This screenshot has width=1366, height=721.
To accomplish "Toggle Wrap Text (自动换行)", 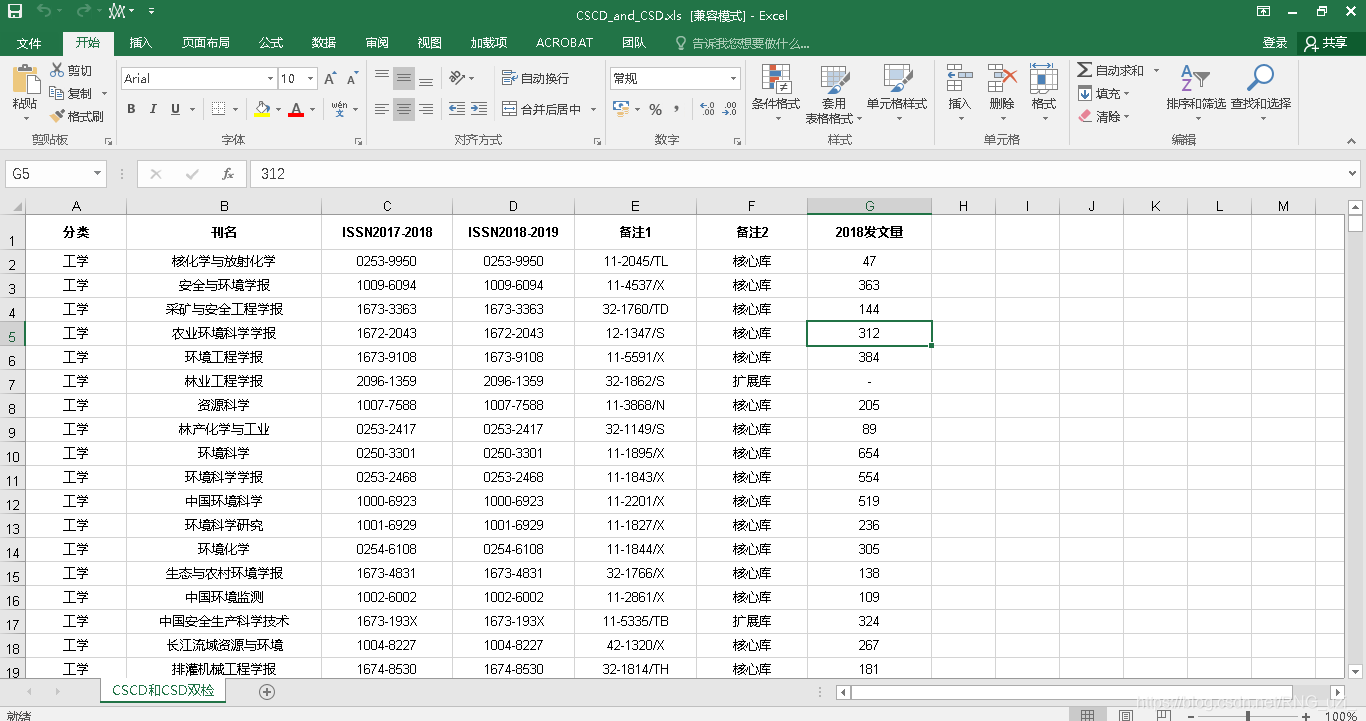I will click(535, 78).
